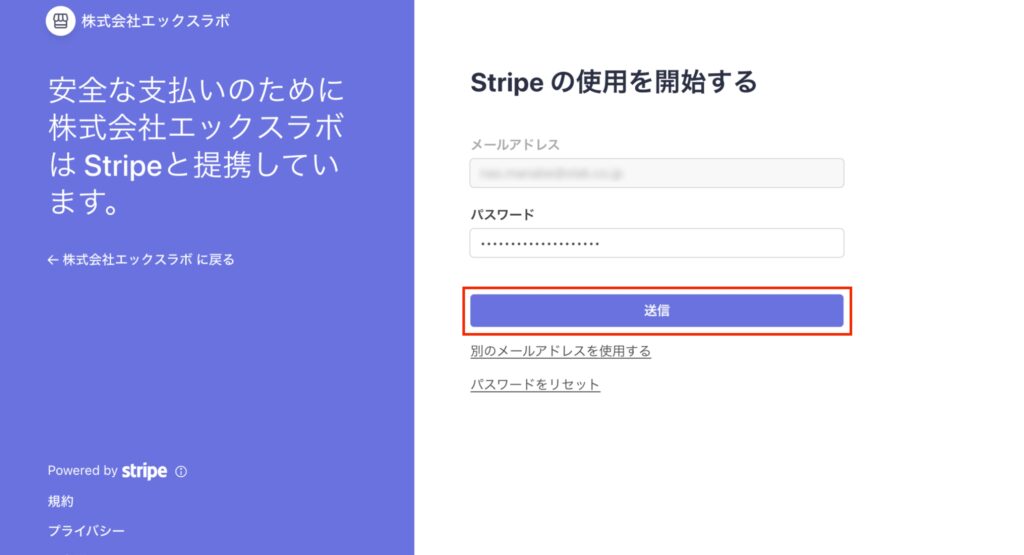This screenshot has width=1024, height=555.
Task: Click the greyed-out email address field
Action: click(x=656, y=173)
